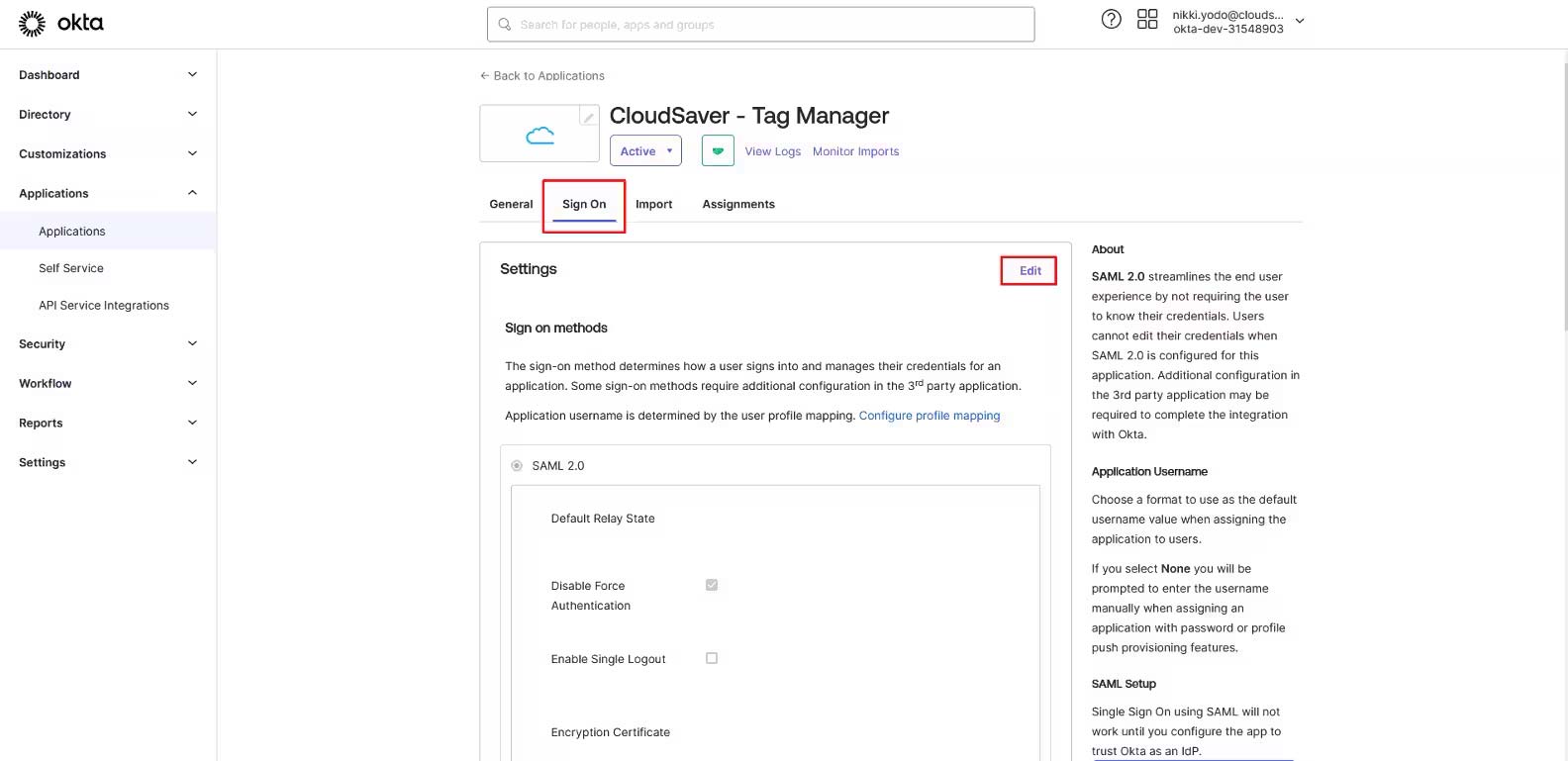
Task: Click the pencil icon on app logo
Action: [x=588, y=117]
